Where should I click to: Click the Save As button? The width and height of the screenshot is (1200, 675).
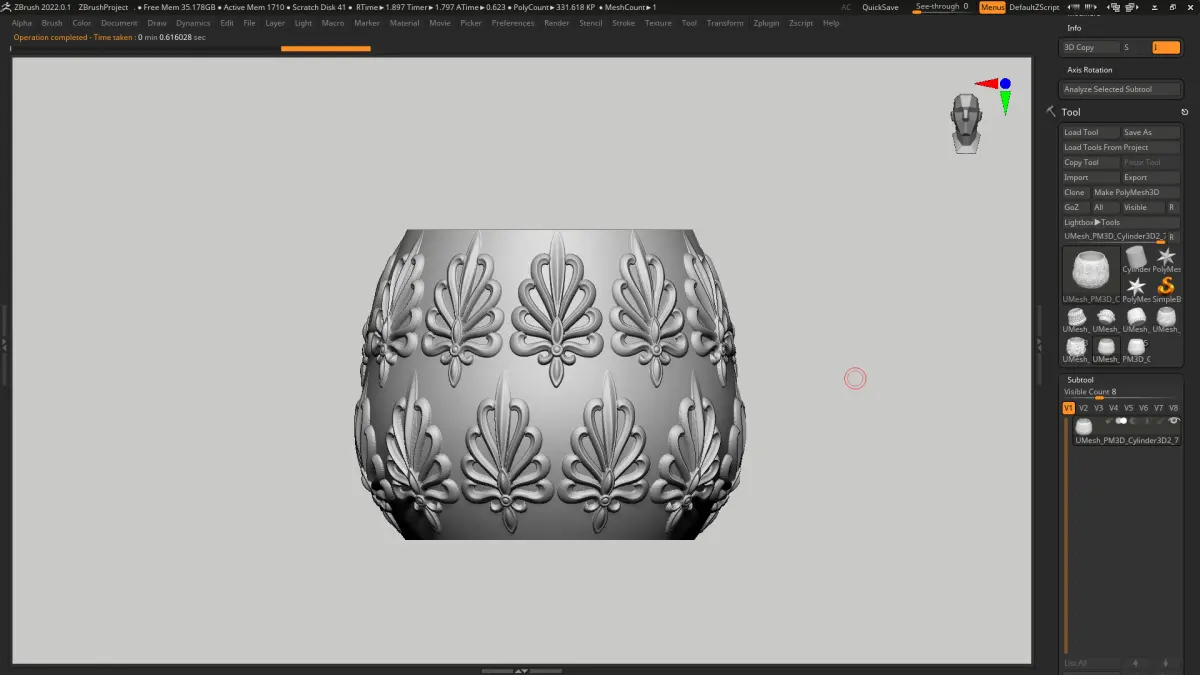[x=1151, y=132]
